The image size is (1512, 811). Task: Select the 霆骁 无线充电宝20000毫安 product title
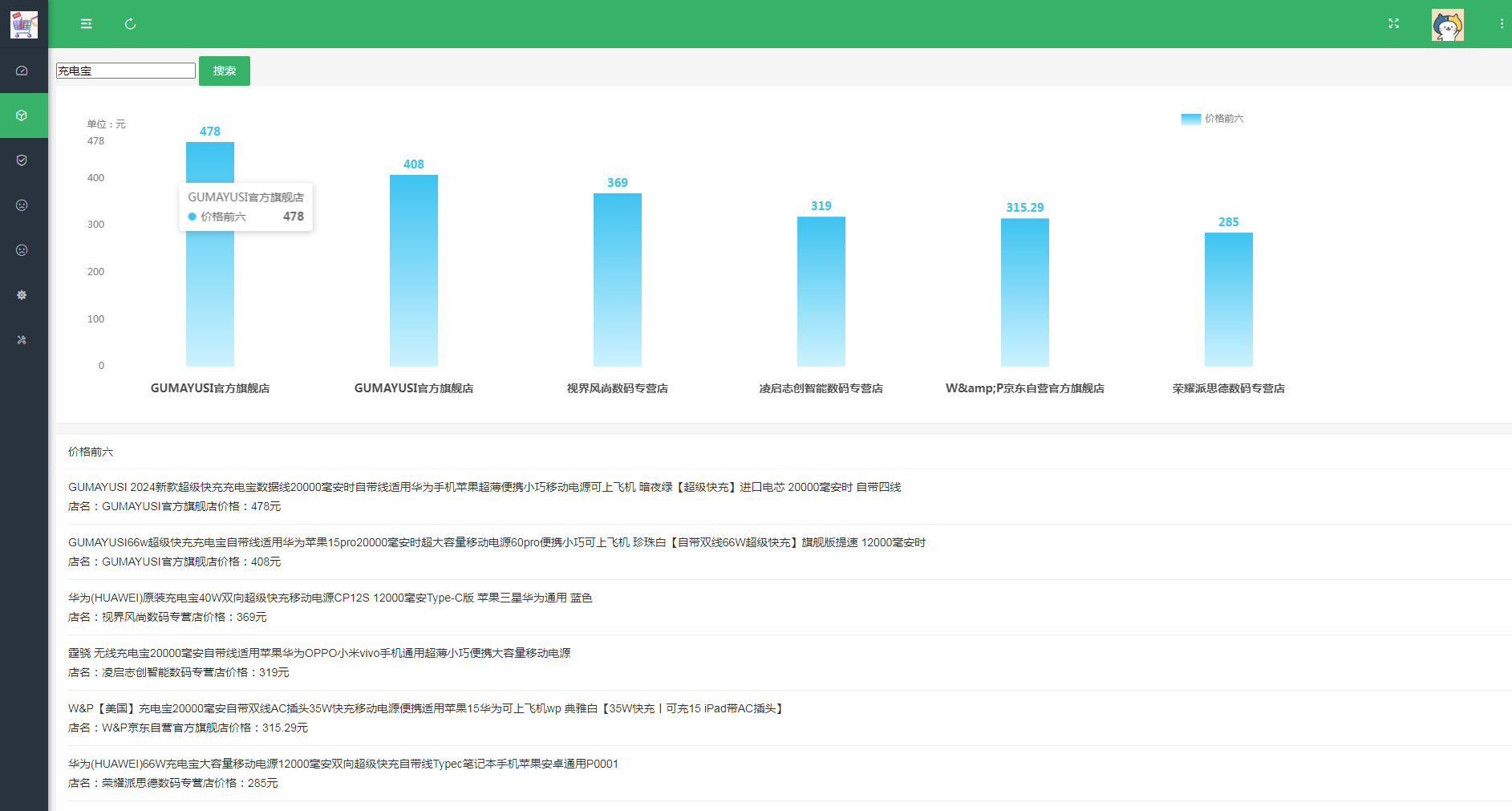319,653
